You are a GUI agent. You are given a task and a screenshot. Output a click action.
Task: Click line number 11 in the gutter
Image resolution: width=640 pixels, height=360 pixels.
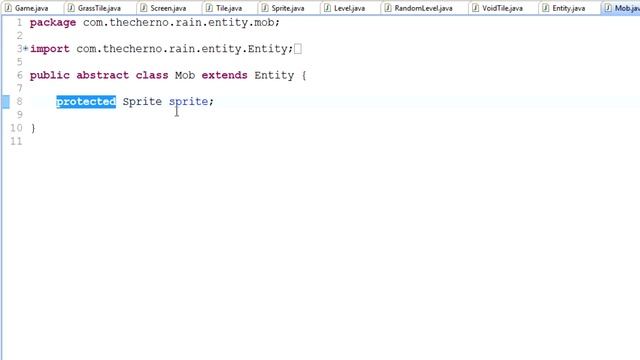[x=16, y=141]
